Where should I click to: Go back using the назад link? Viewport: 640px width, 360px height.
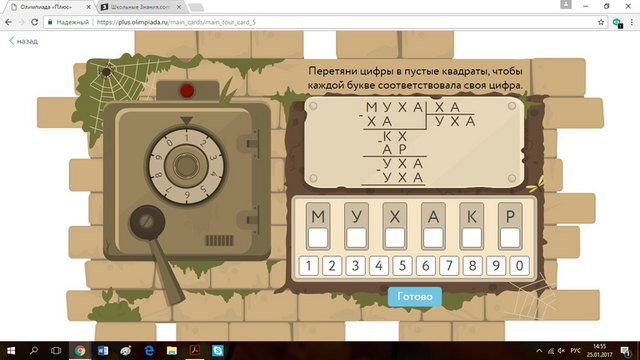[23, 41]
